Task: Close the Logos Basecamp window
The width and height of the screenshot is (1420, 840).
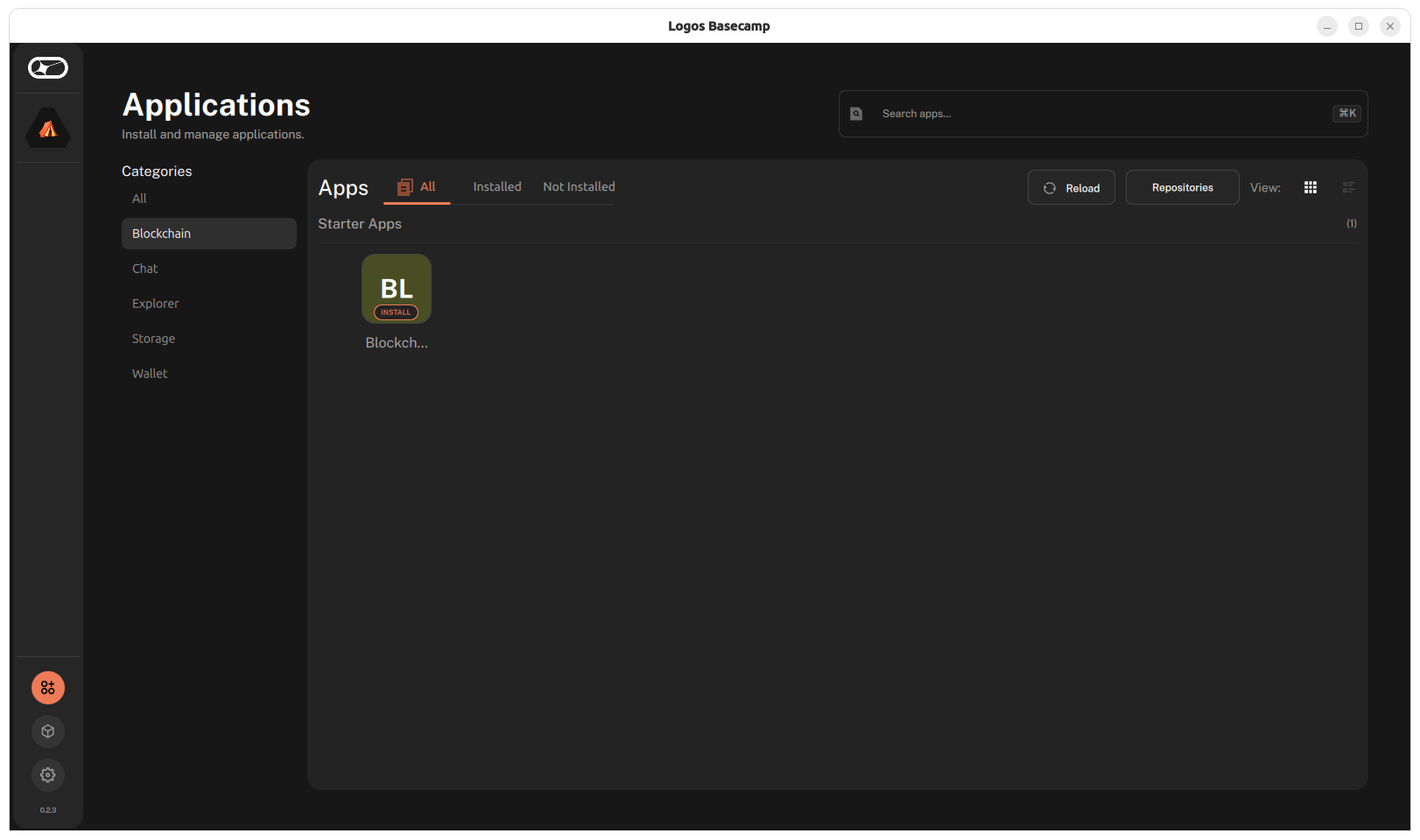Action: coord(1390,26)
